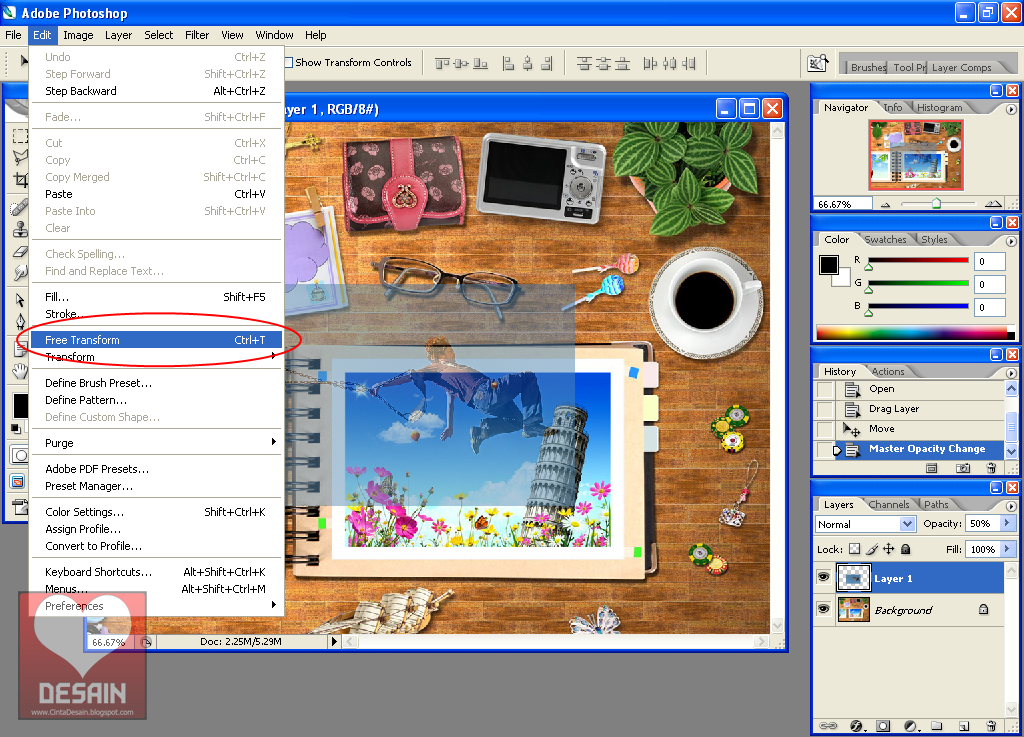Select the Healing Brush tool
The height and width of the screenshot is (737, 1024).
point(20,208)
